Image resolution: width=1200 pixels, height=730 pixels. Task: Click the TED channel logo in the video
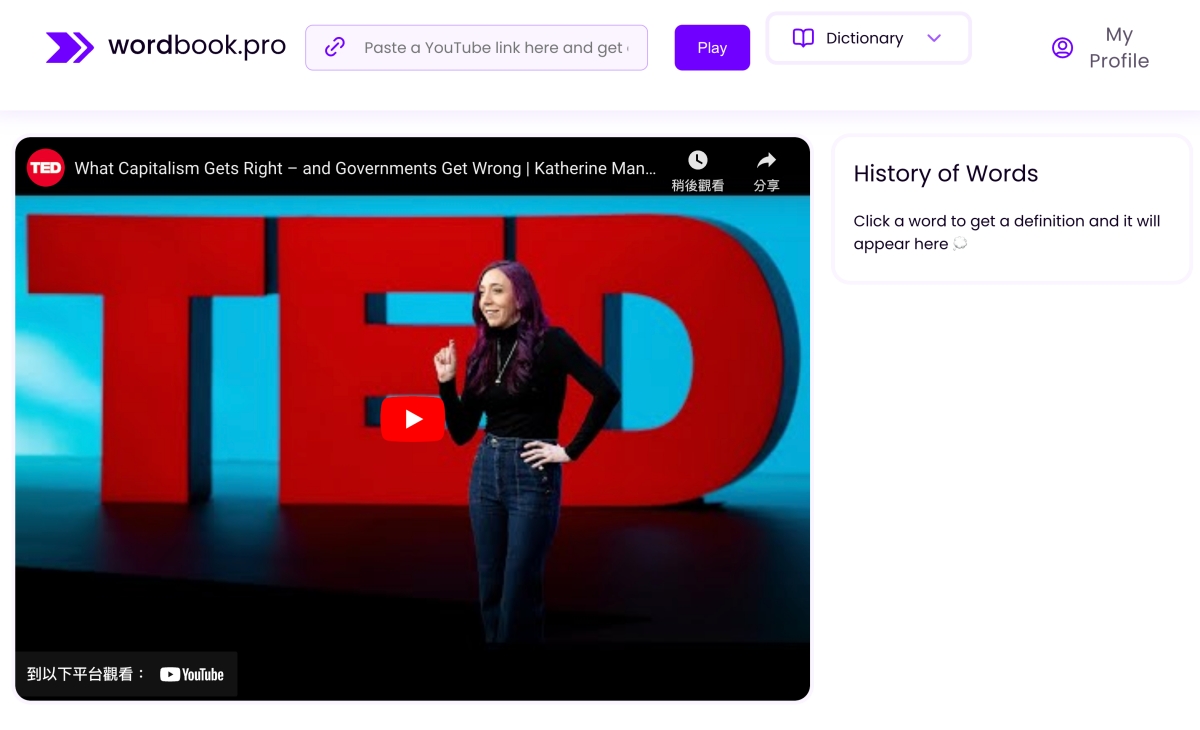46,168
